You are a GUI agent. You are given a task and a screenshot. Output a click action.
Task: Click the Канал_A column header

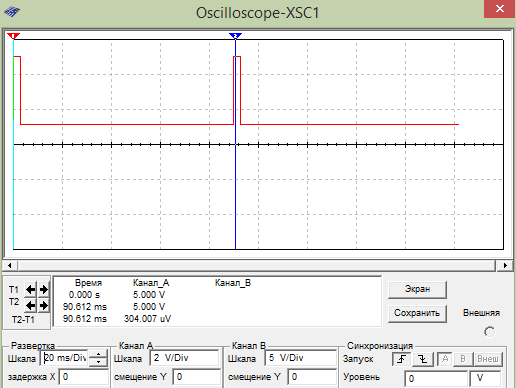(151, 283)
